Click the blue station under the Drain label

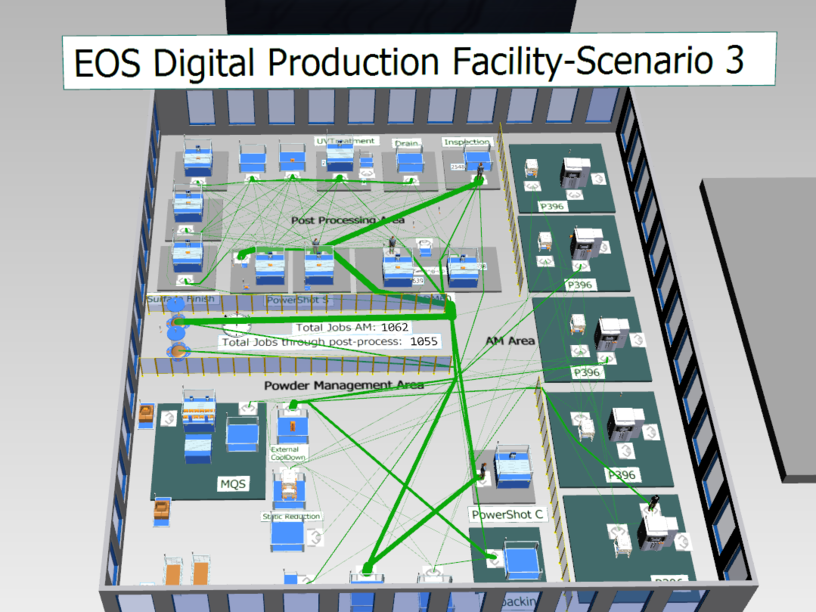click(410, 160)
